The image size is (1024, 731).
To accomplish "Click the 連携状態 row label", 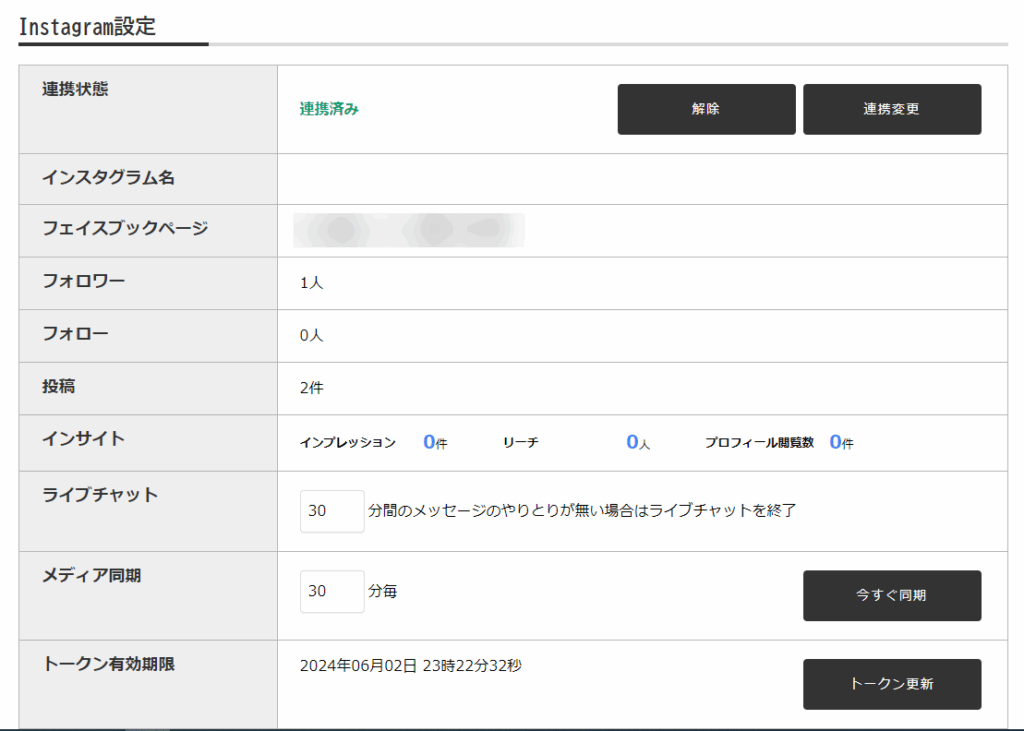I will coord(75,88).
